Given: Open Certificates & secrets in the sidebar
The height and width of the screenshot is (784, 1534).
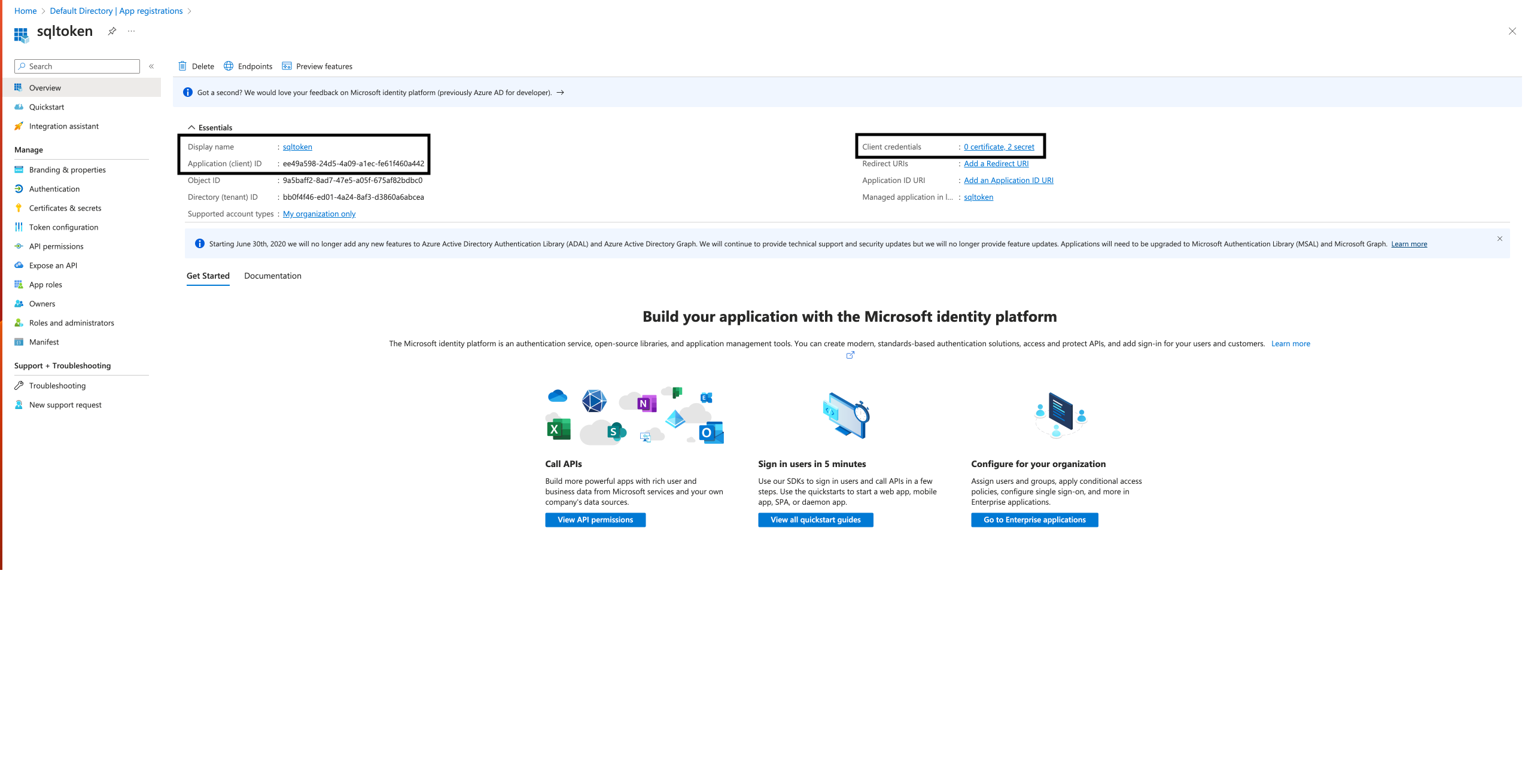Looking at the screenshot, I should click(66, 208).
